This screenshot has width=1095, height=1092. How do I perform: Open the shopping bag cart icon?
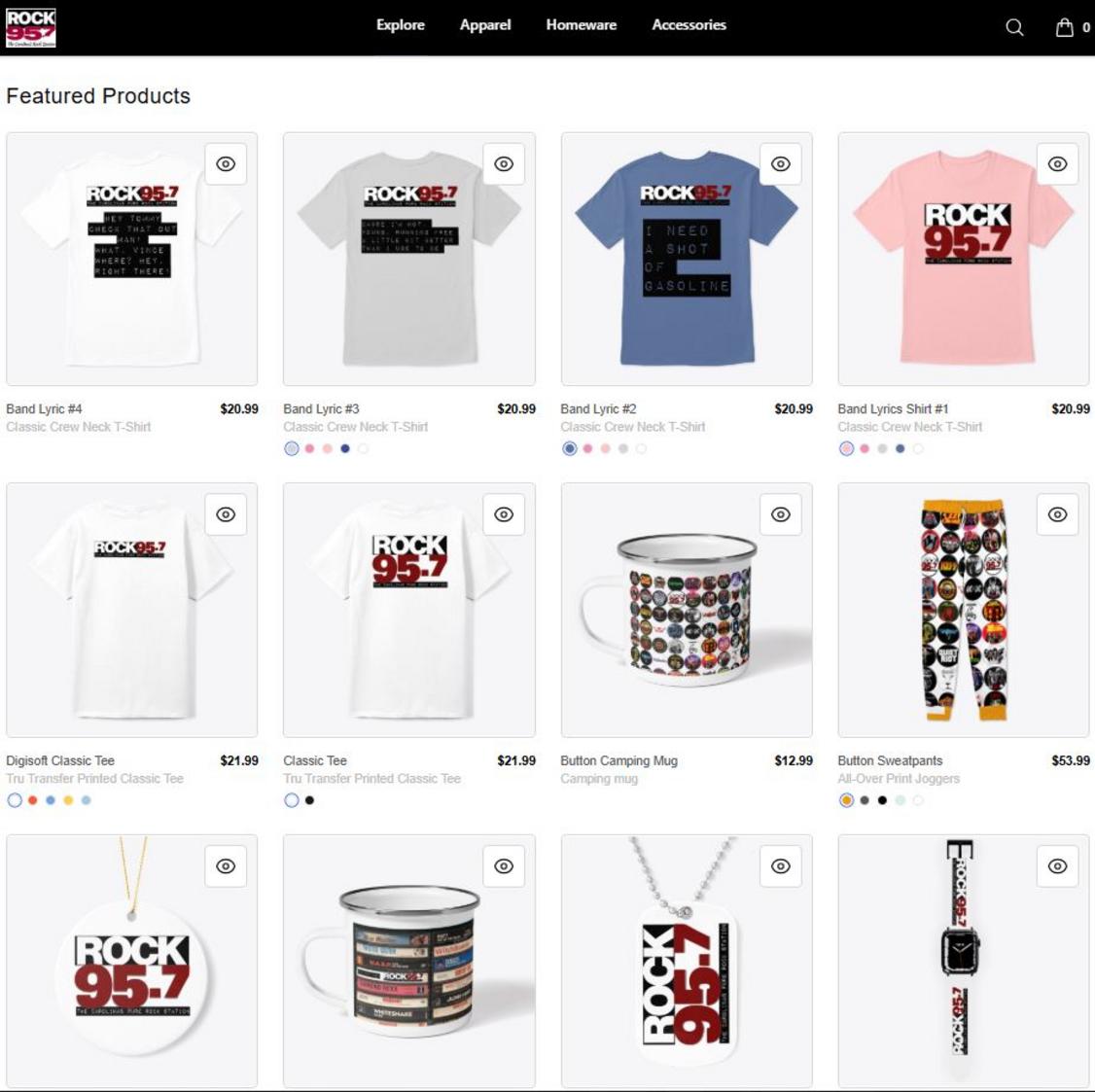[x=1064, y=27]
